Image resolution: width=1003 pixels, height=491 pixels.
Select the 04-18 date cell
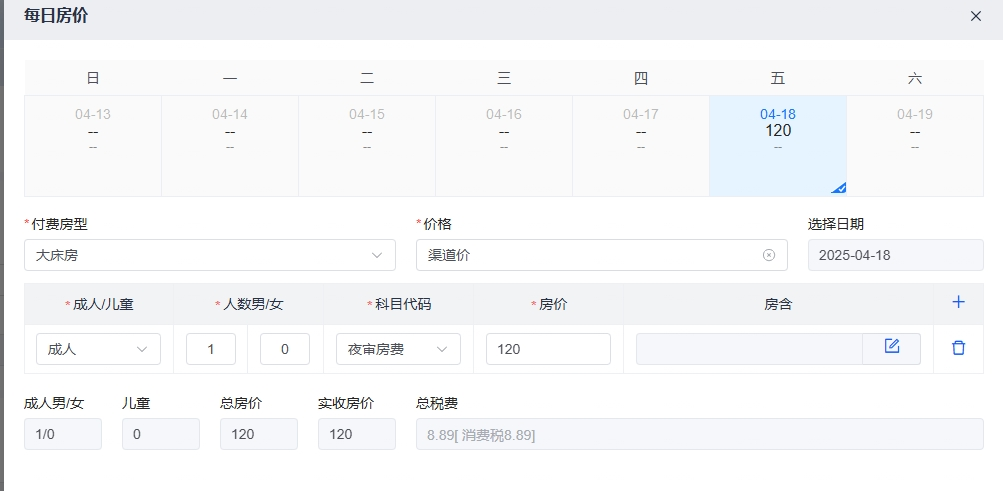[777, 145]
